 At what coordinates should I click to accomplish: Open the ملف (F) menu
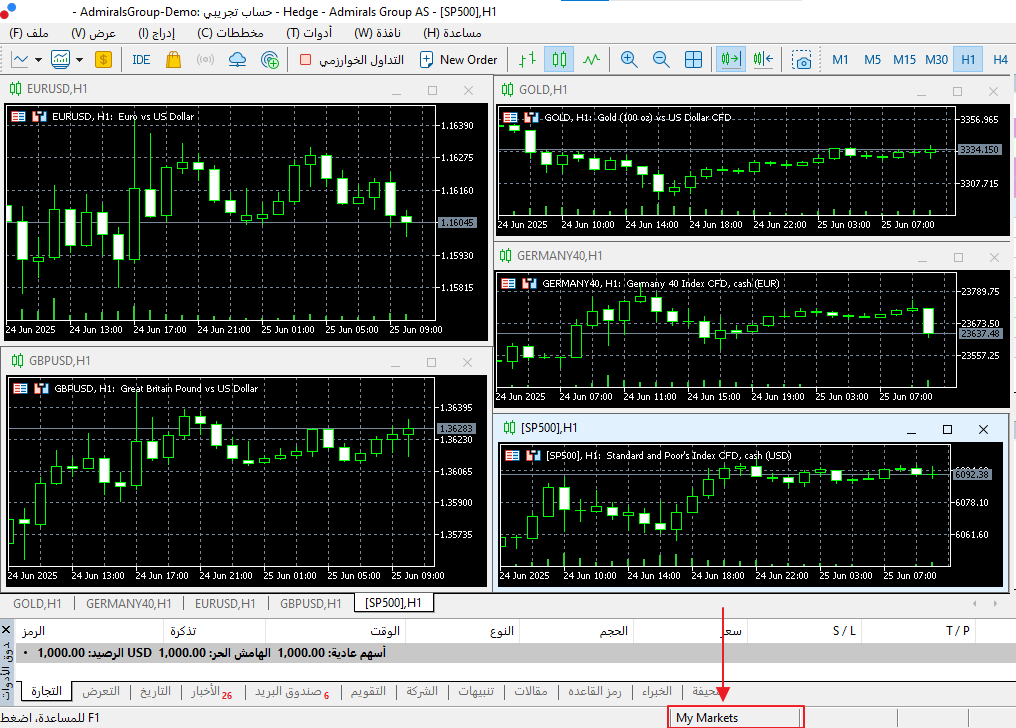pyautogui.click(x=29, y=33)
